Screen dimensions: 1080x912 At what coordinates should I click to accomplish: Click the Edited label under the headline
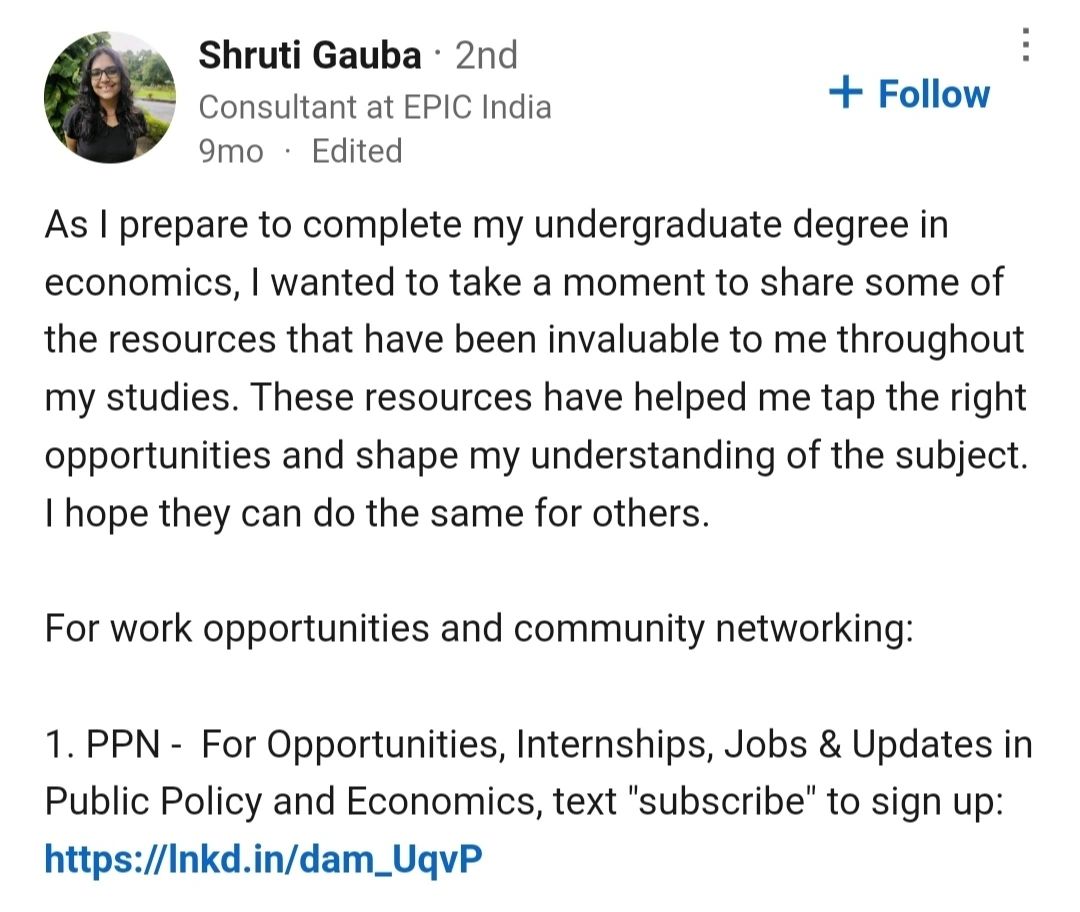tap(357, 151)
